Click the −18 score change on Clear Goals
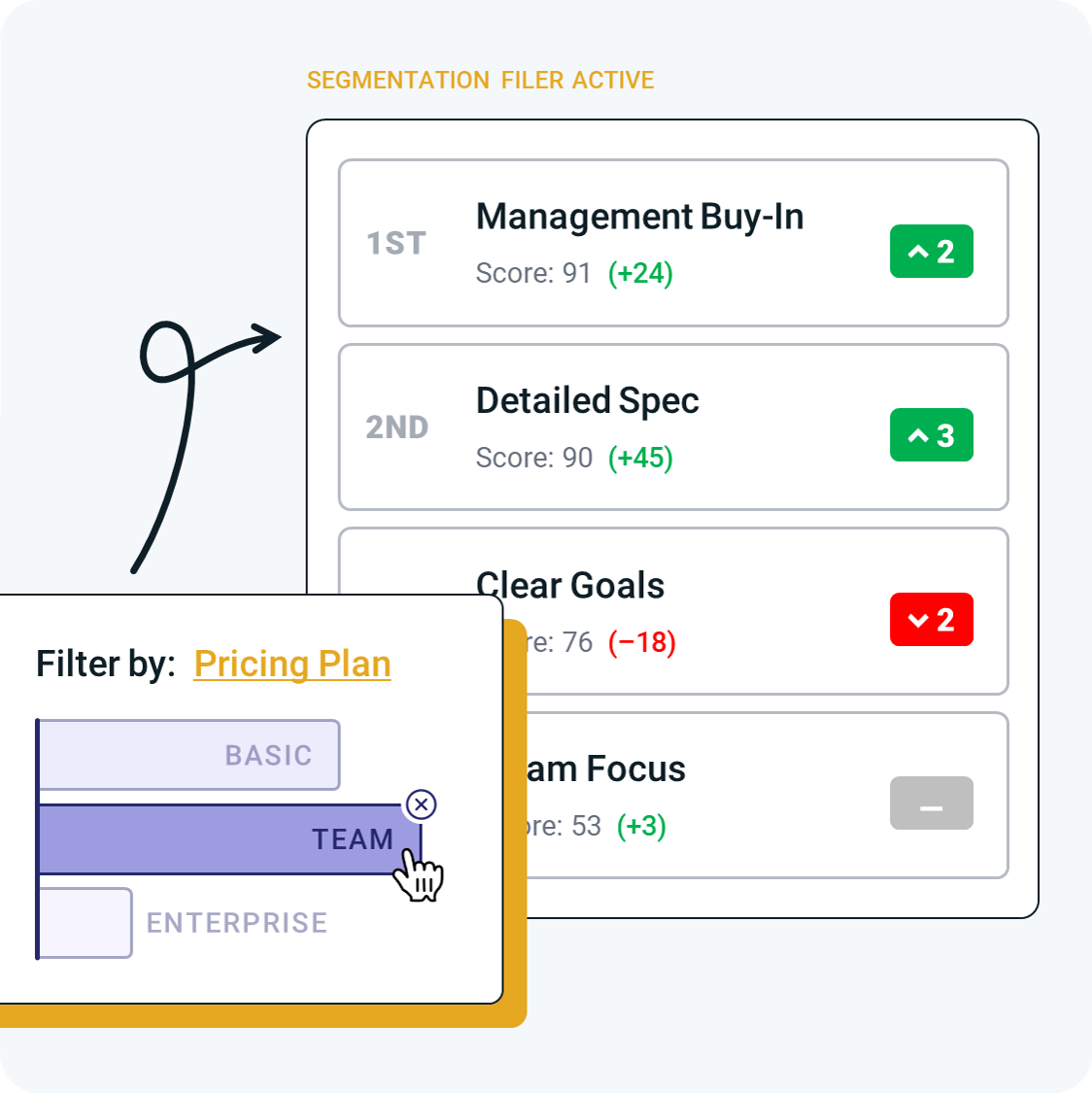 642,642
